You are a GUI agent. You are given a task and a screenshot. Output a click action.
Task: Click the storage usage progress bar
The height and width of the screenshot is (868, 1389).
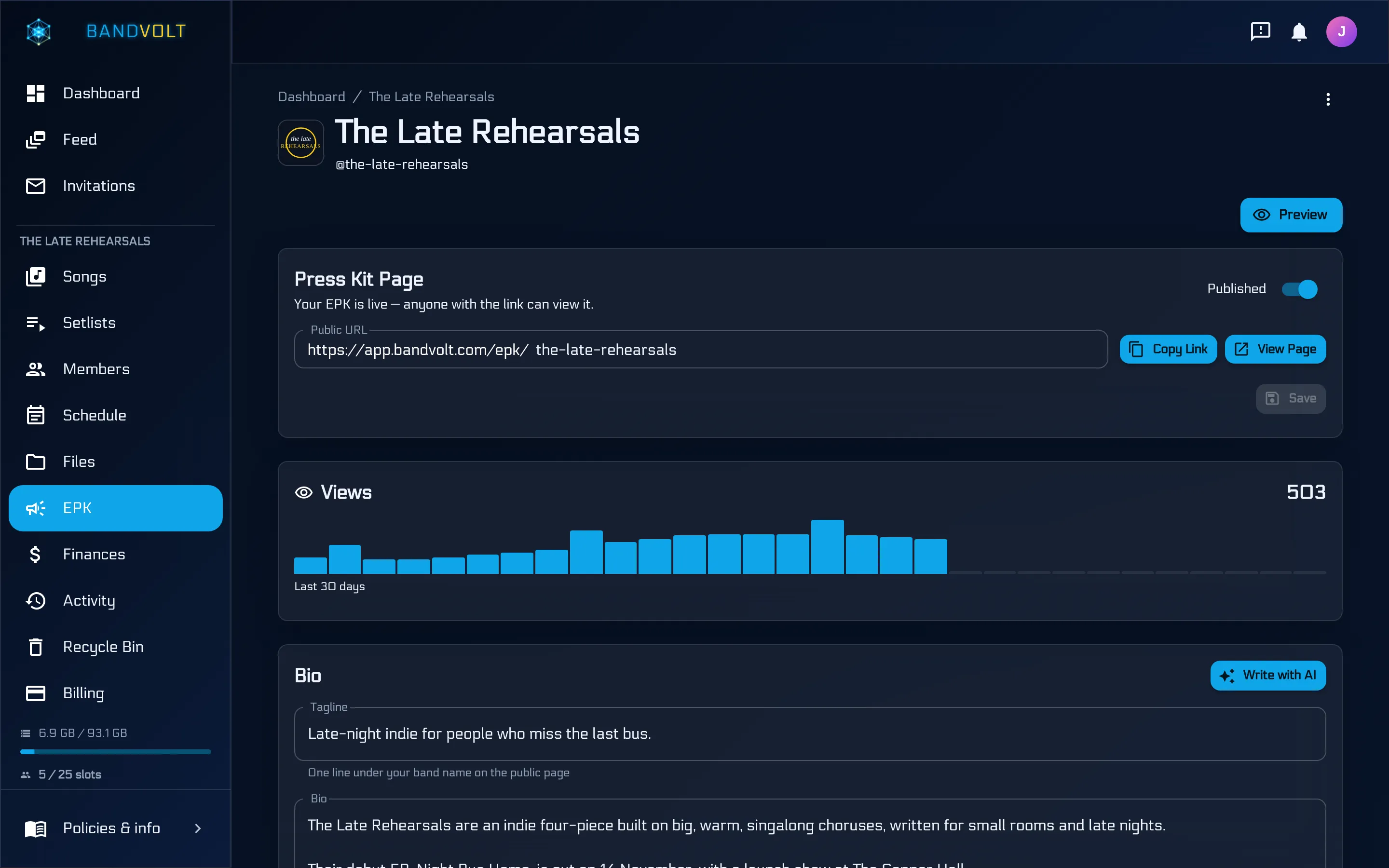pos(115,751)
